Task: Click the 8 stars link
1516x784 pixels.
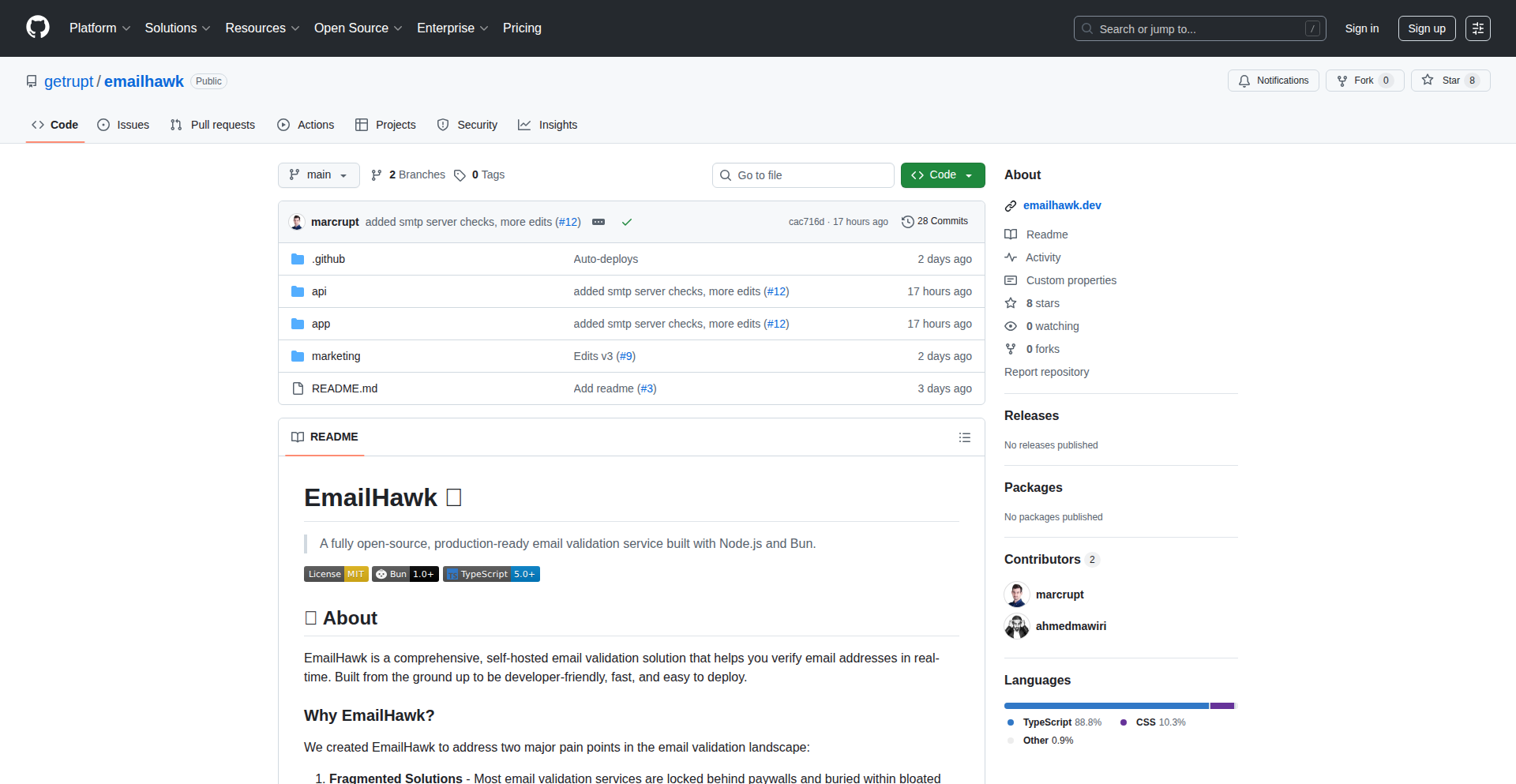Action: coord(1042,303)
